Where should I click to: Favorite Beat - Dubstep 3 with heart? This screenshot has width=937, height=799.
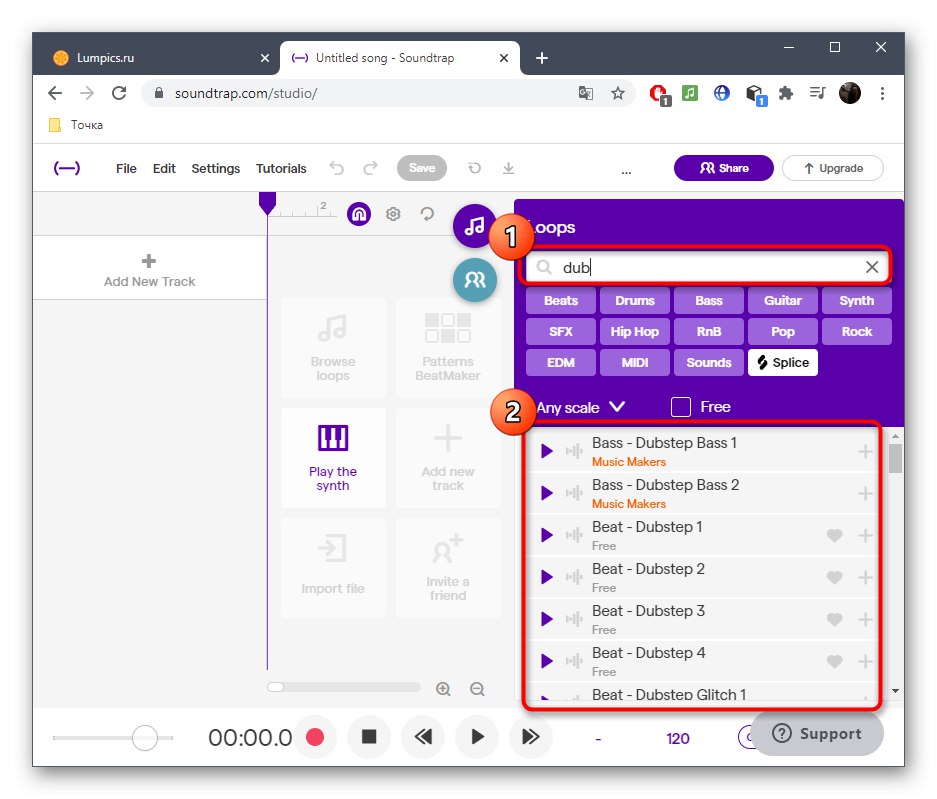coord(835,619)
